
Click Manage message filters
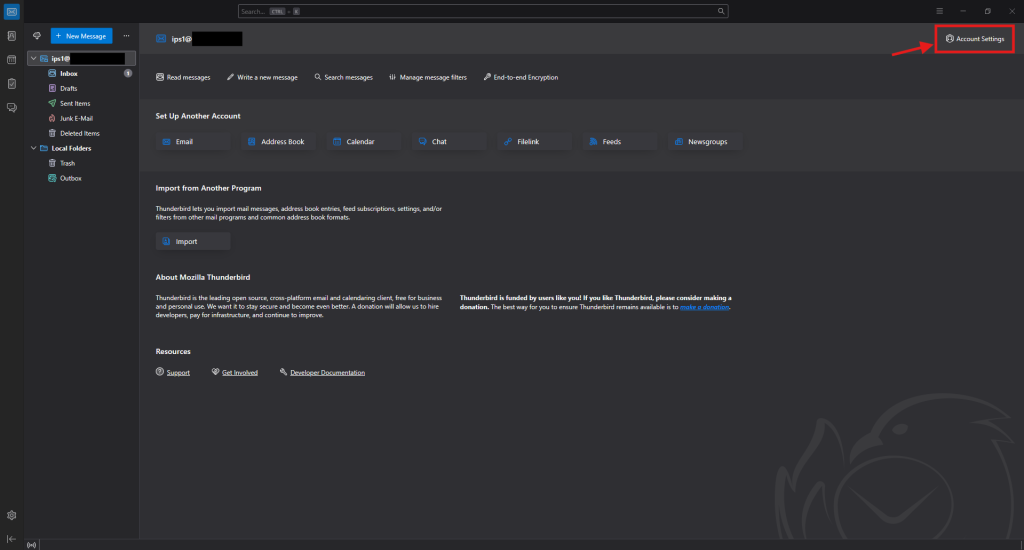(428, 77)
